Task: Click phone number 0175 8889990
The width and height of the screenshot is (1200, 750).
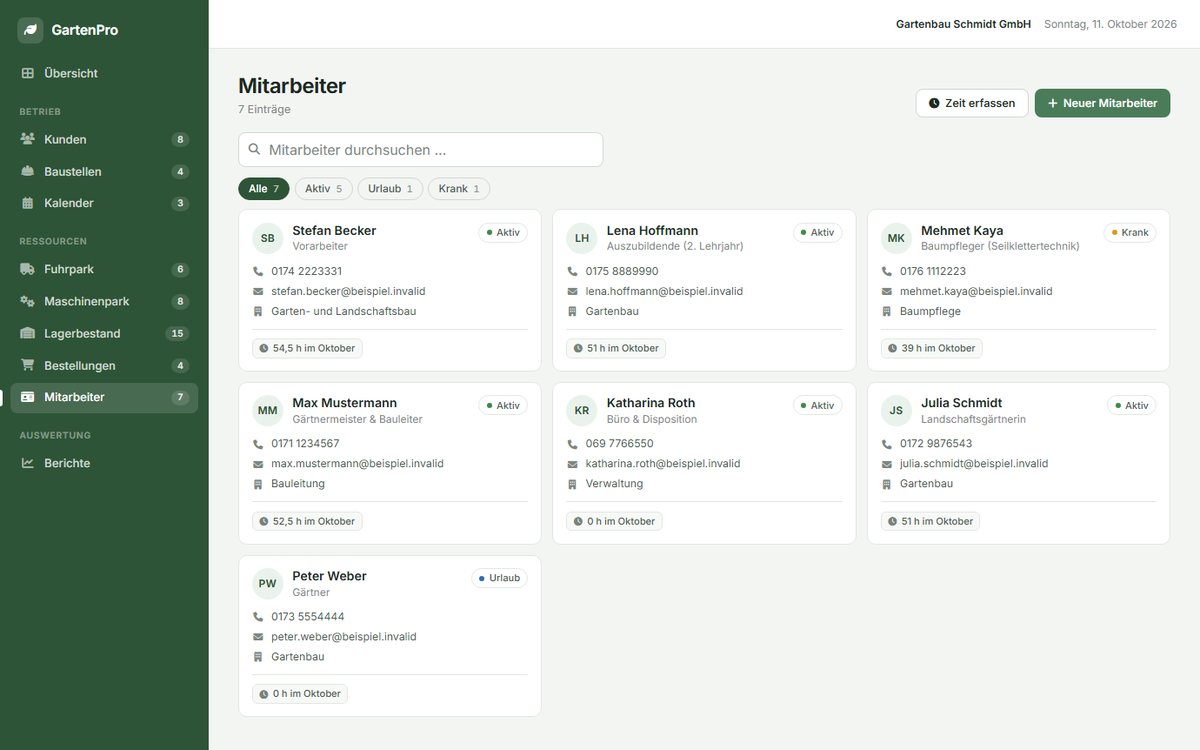Action: point(622,271)
